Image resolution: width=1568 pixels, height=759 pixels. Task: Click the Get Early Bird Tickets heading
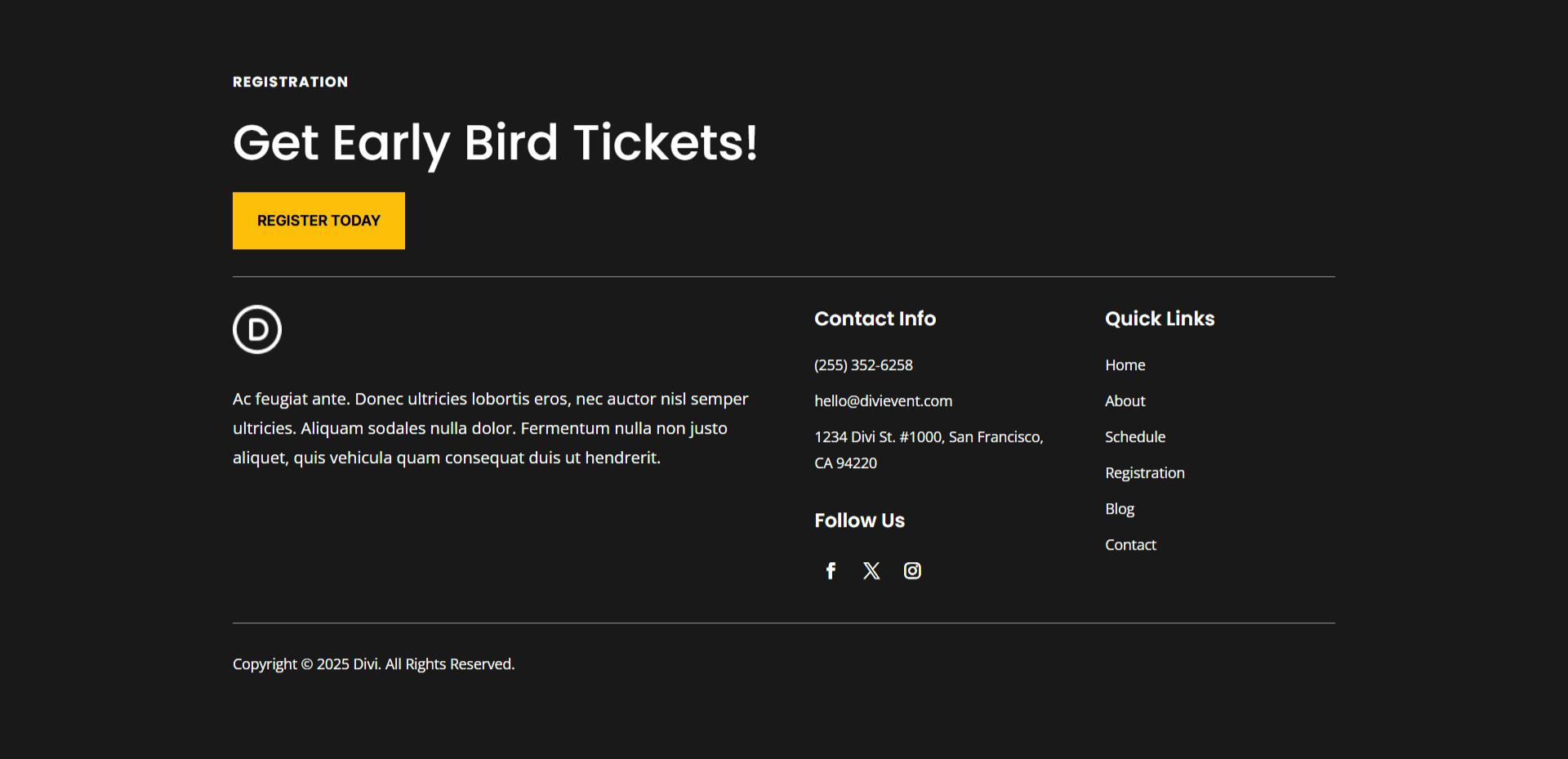click(x=495, y=143)
